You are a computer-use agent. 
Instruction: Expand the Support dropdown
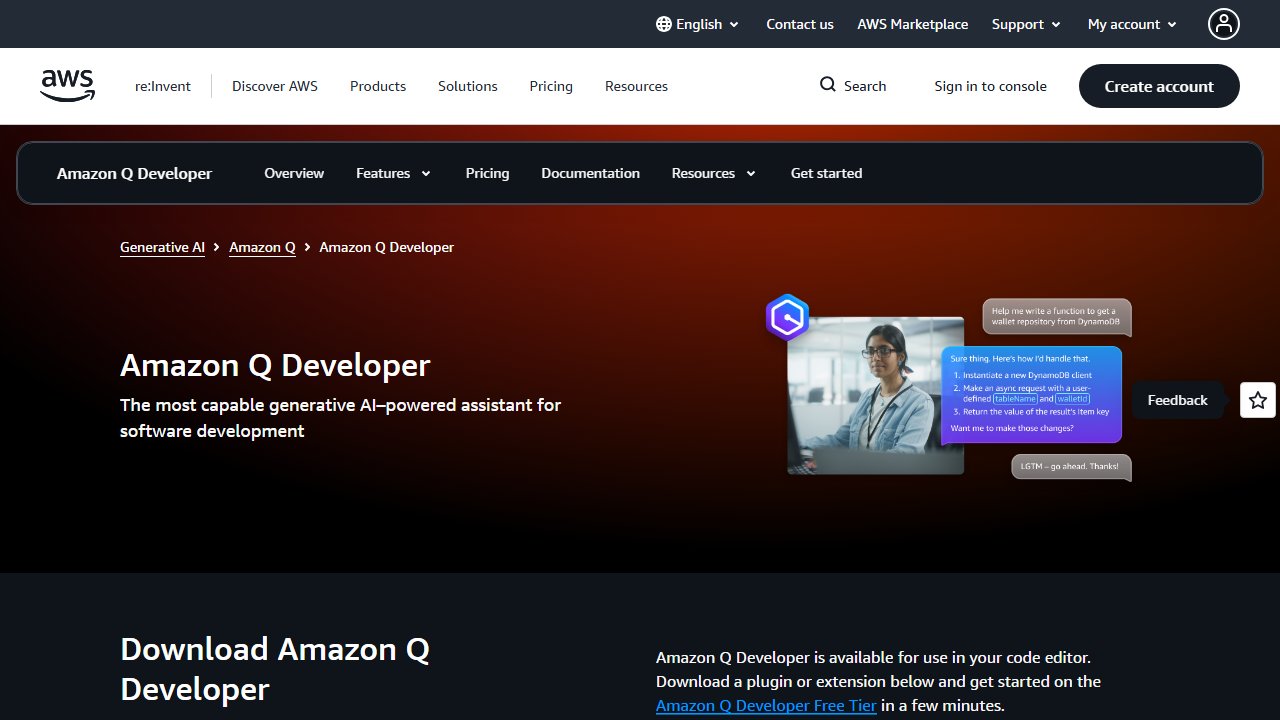coord(1026,24)
